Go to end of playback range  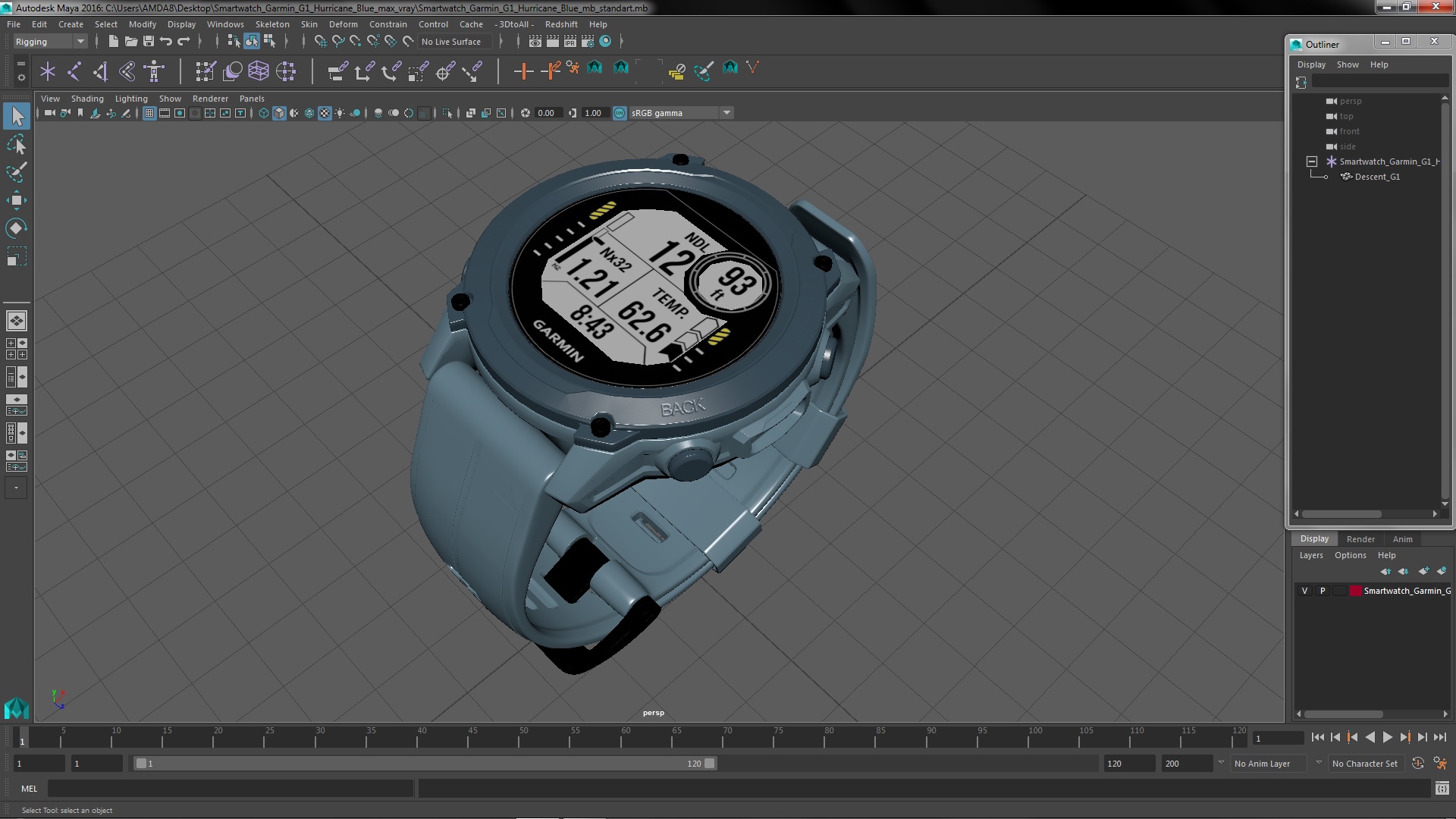tap(1440, 737)
